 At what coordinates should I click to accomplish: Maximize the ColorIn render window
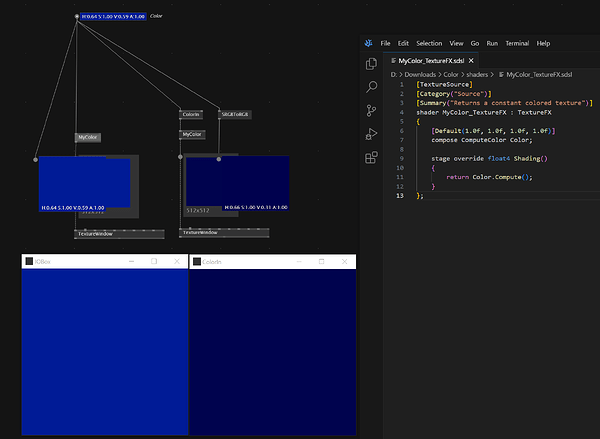click(x=321, y=261)
